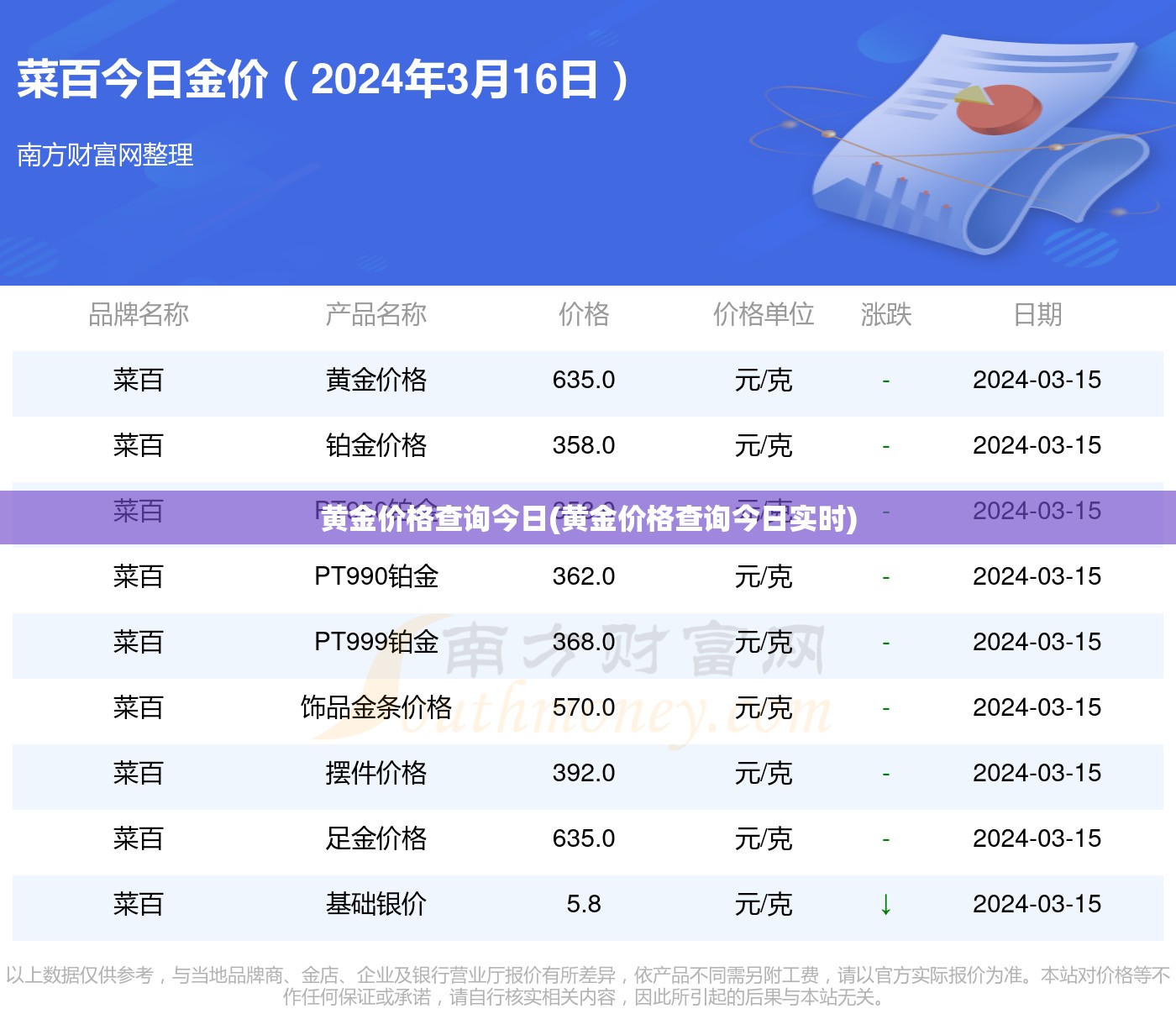Click the date 2024-03-15 in PT999铂金 row

point(1037,642)
